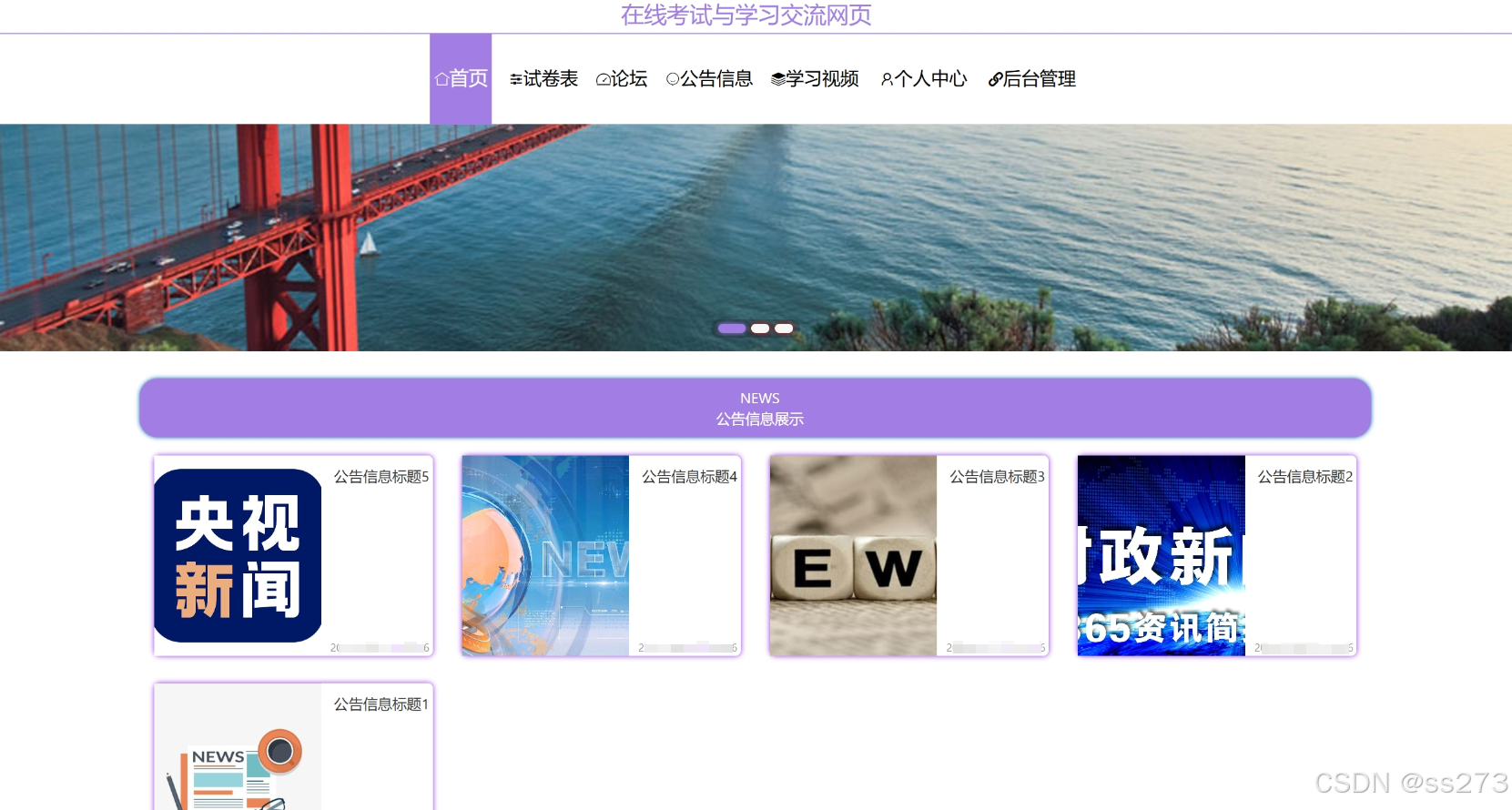Switch to the third carousel slide dot
Viewport: 1512px width, 810px height.
pyautogui.click(x=784, y=329)
